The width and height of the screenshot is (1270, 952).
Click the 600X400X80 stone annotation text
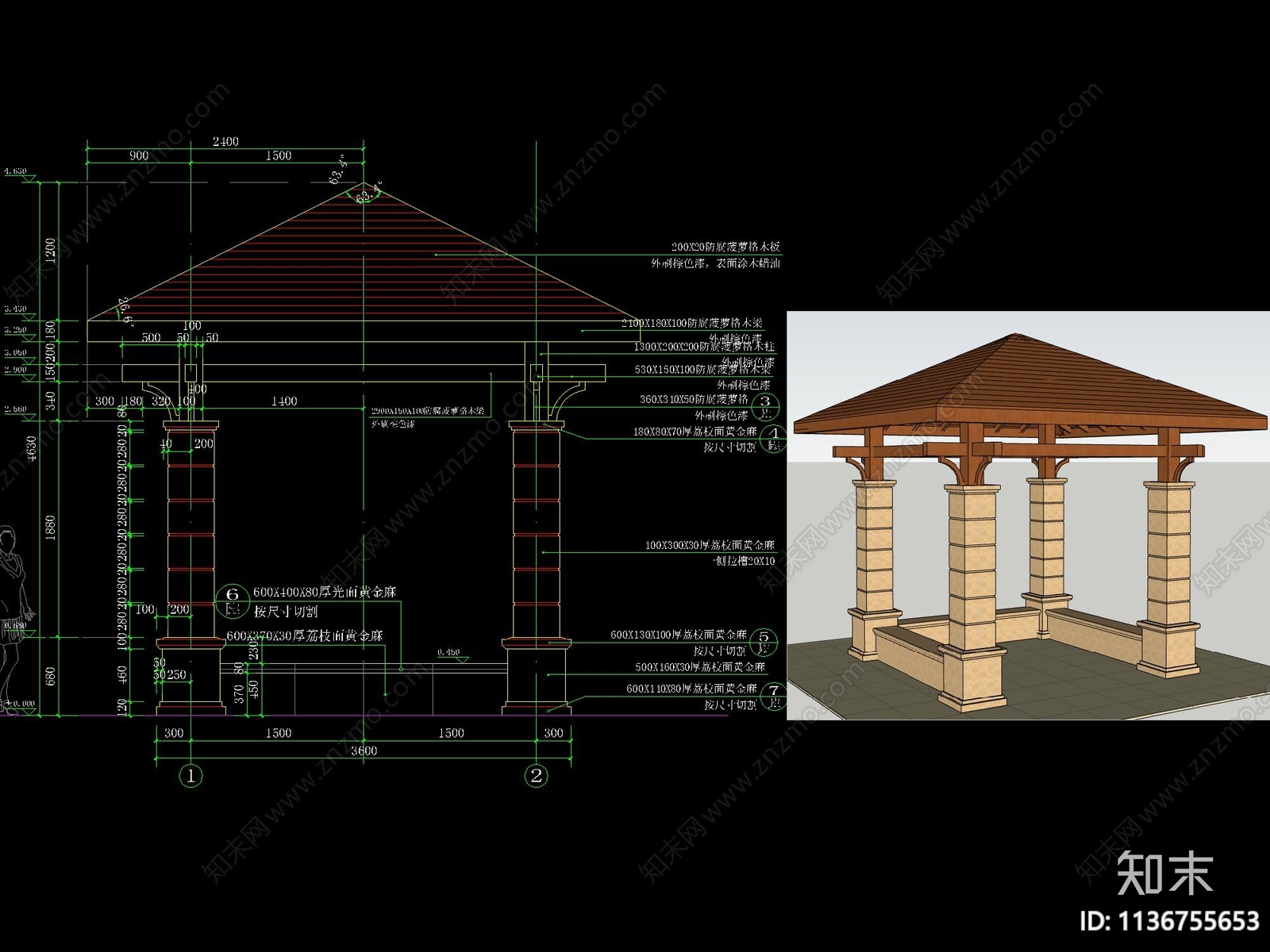tap(325, 593)
